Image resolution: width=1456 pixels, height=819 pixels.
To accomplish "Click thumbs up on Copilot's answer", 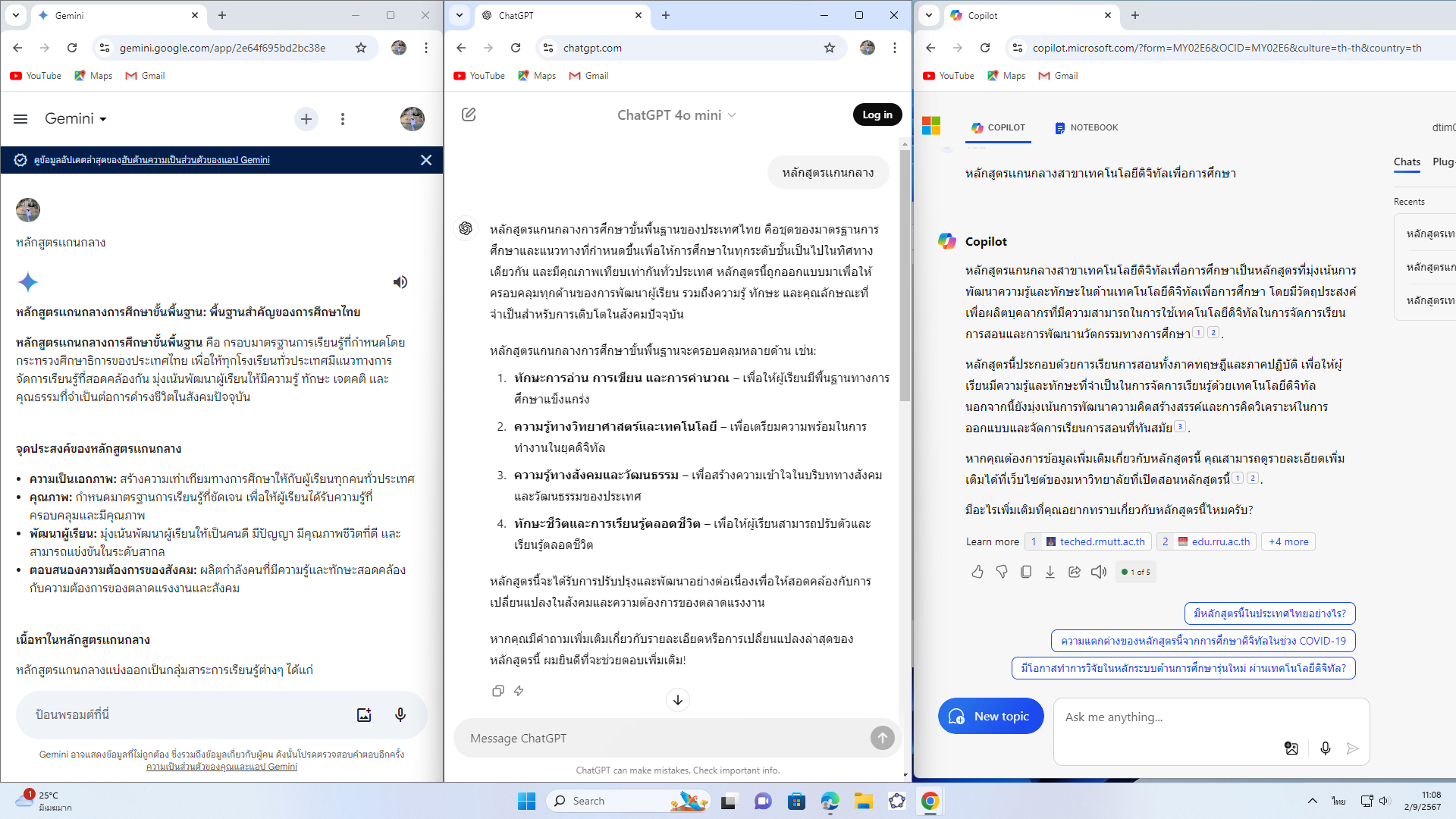I will click(x=977, y=572).
